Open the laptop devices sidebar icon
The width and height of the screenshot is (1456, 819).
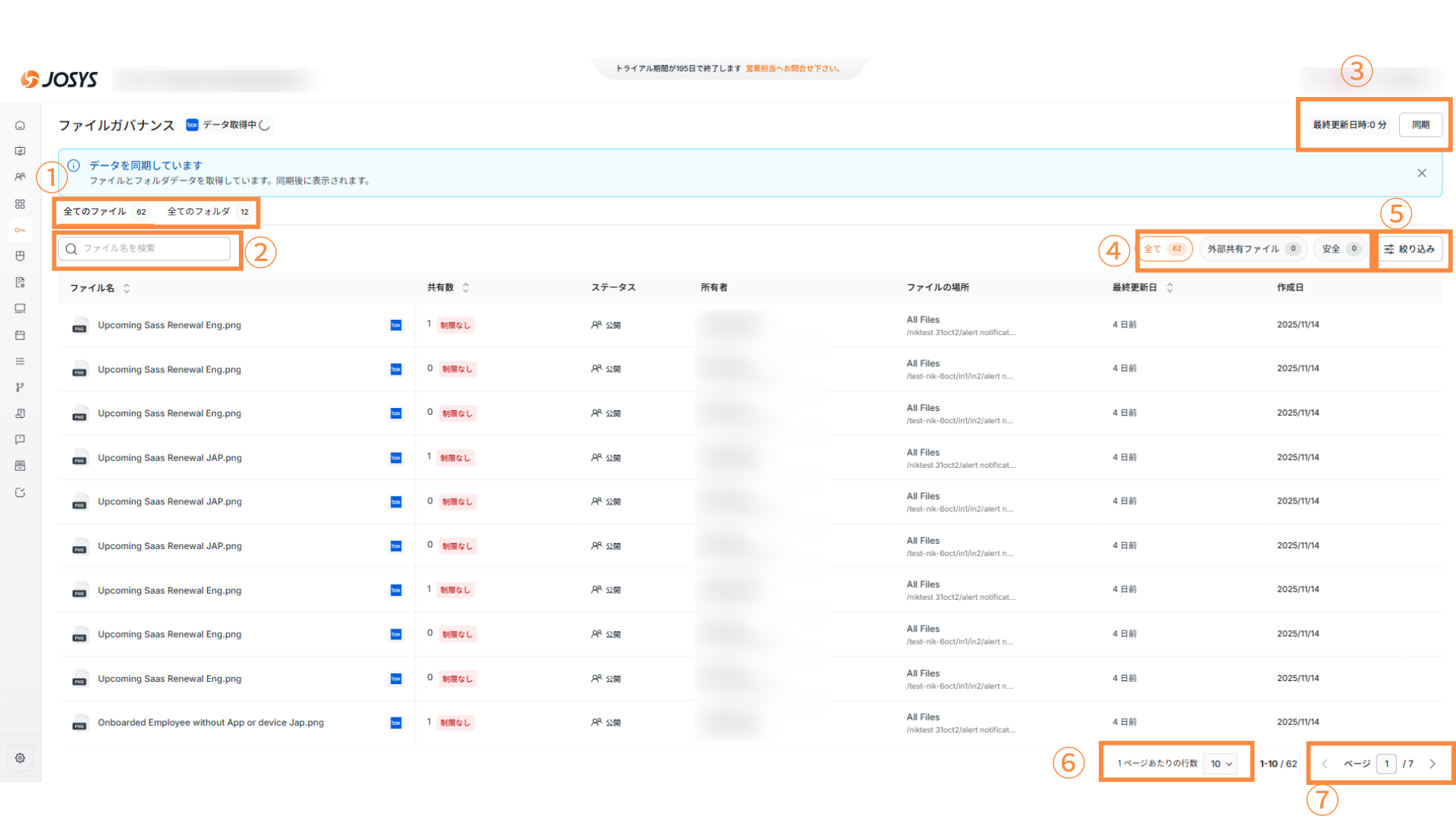point(20,309)
